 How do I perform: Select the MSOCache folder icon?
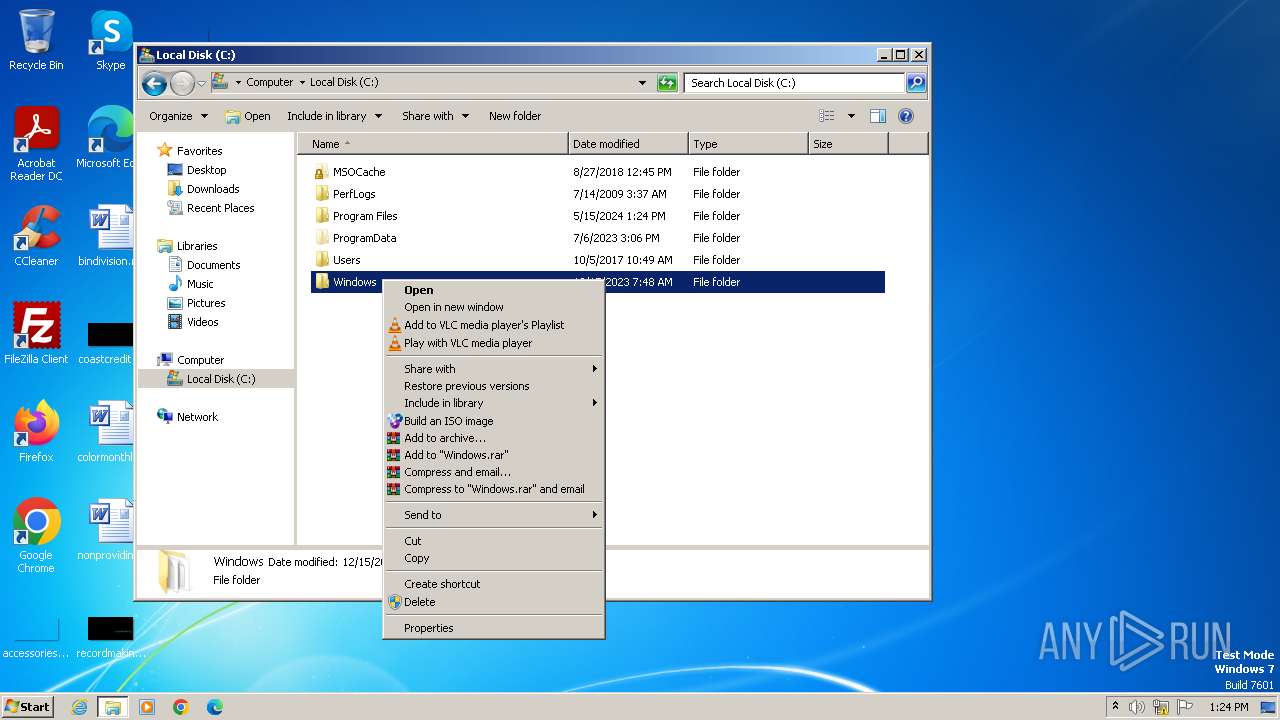point(321,172)
